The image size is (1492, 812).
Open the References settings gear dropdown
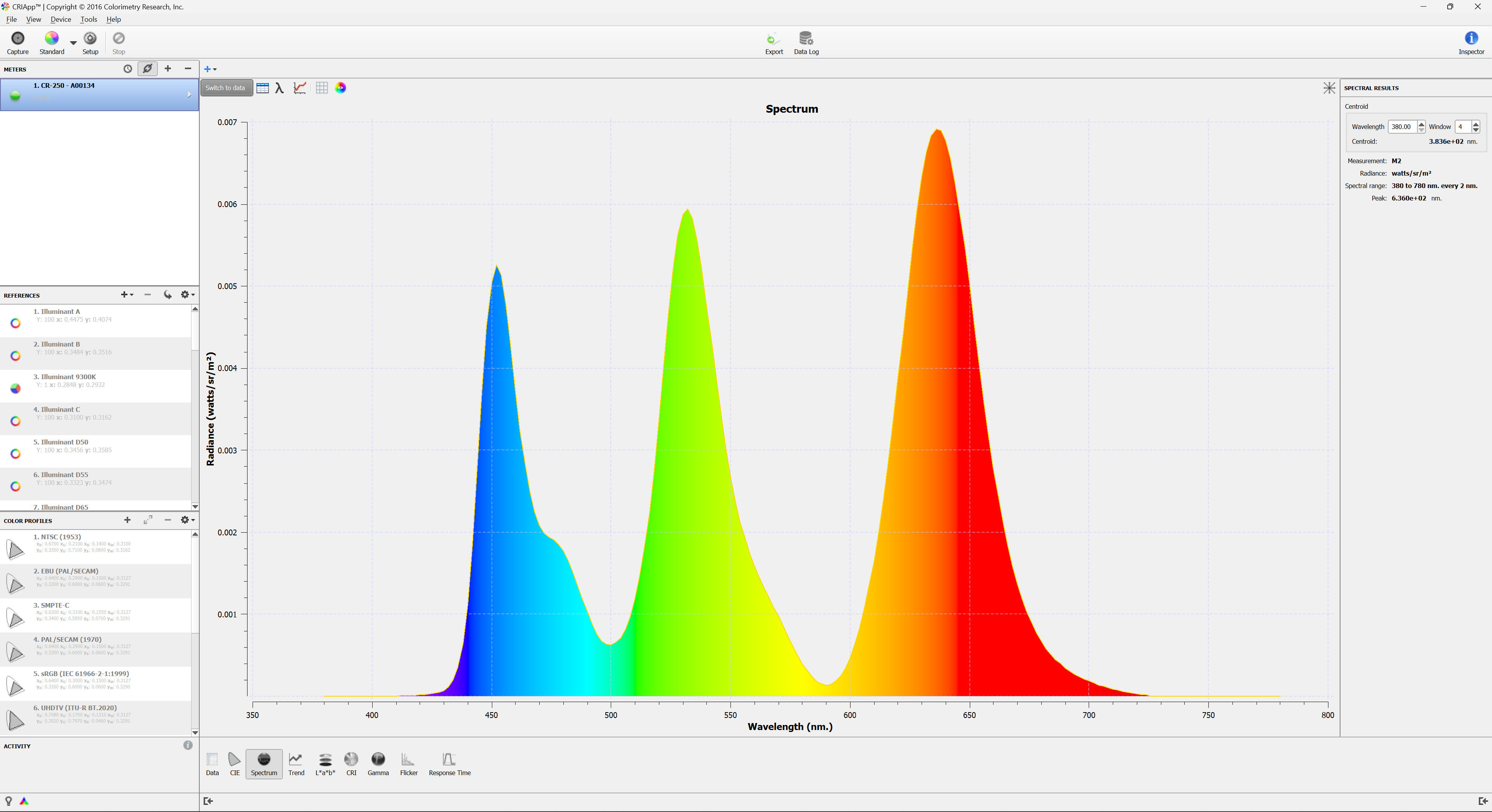187,295
